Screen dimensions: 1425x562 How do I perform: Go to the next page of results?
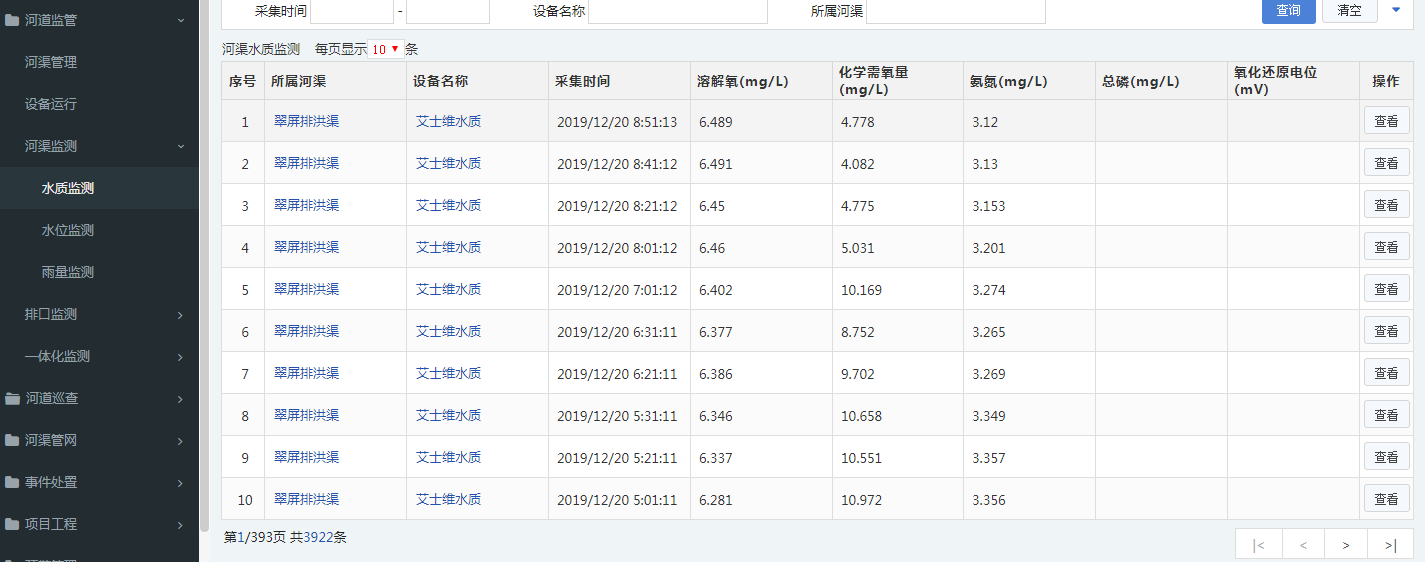click(x=1346, y=545)
